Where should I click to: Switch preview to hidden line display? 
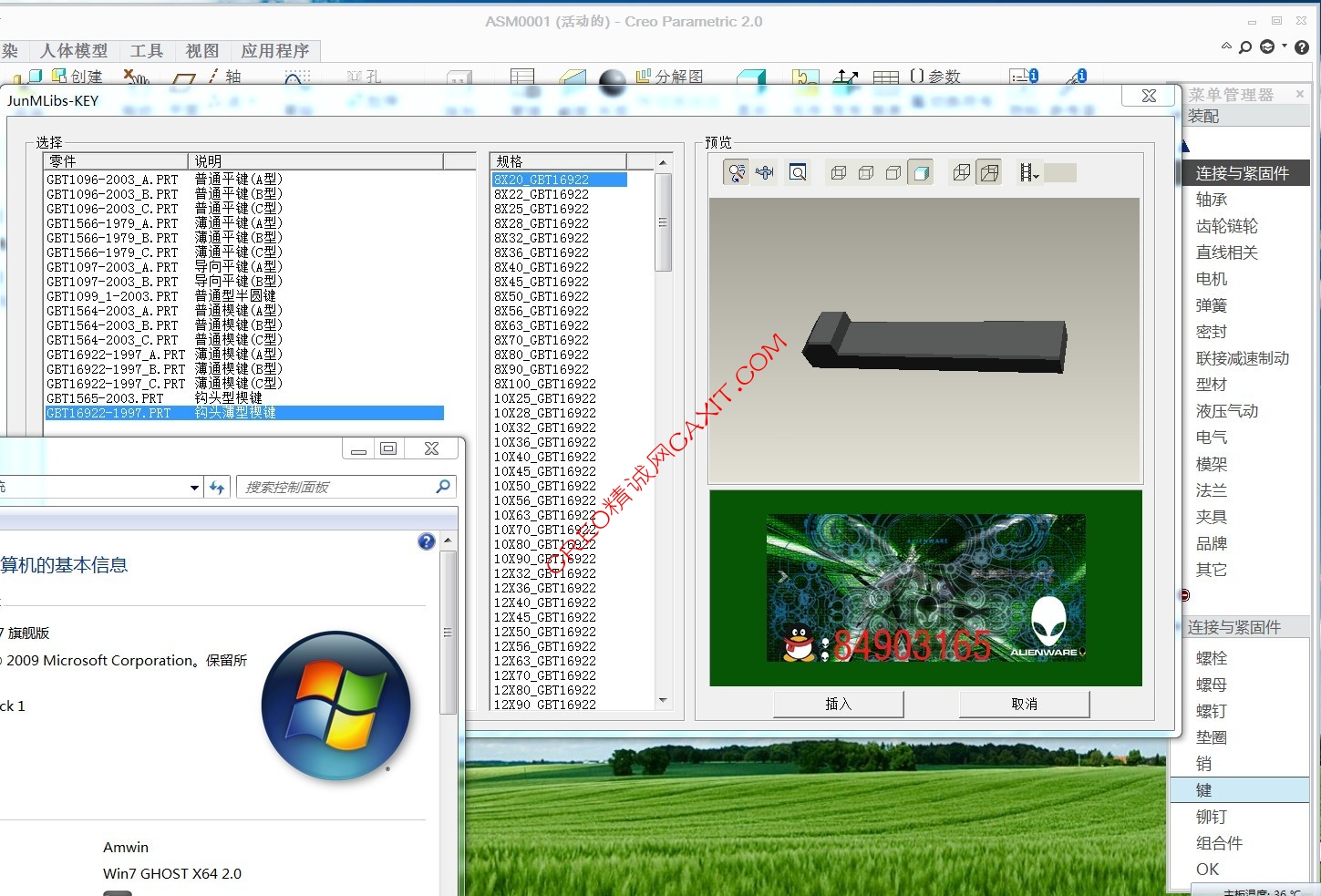point(866,172)
